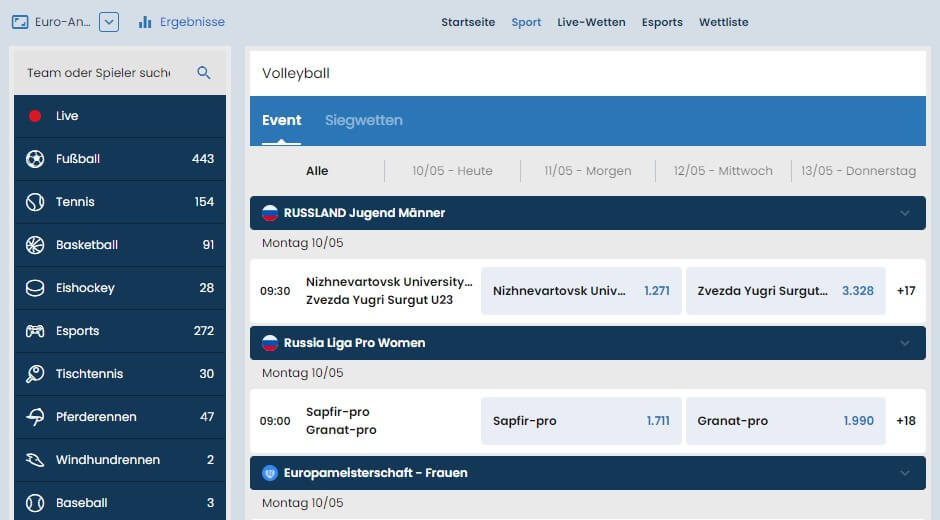Click the Fußball soccer ball icon
Screen dimensions: 940x520
[x=35, y=159]
